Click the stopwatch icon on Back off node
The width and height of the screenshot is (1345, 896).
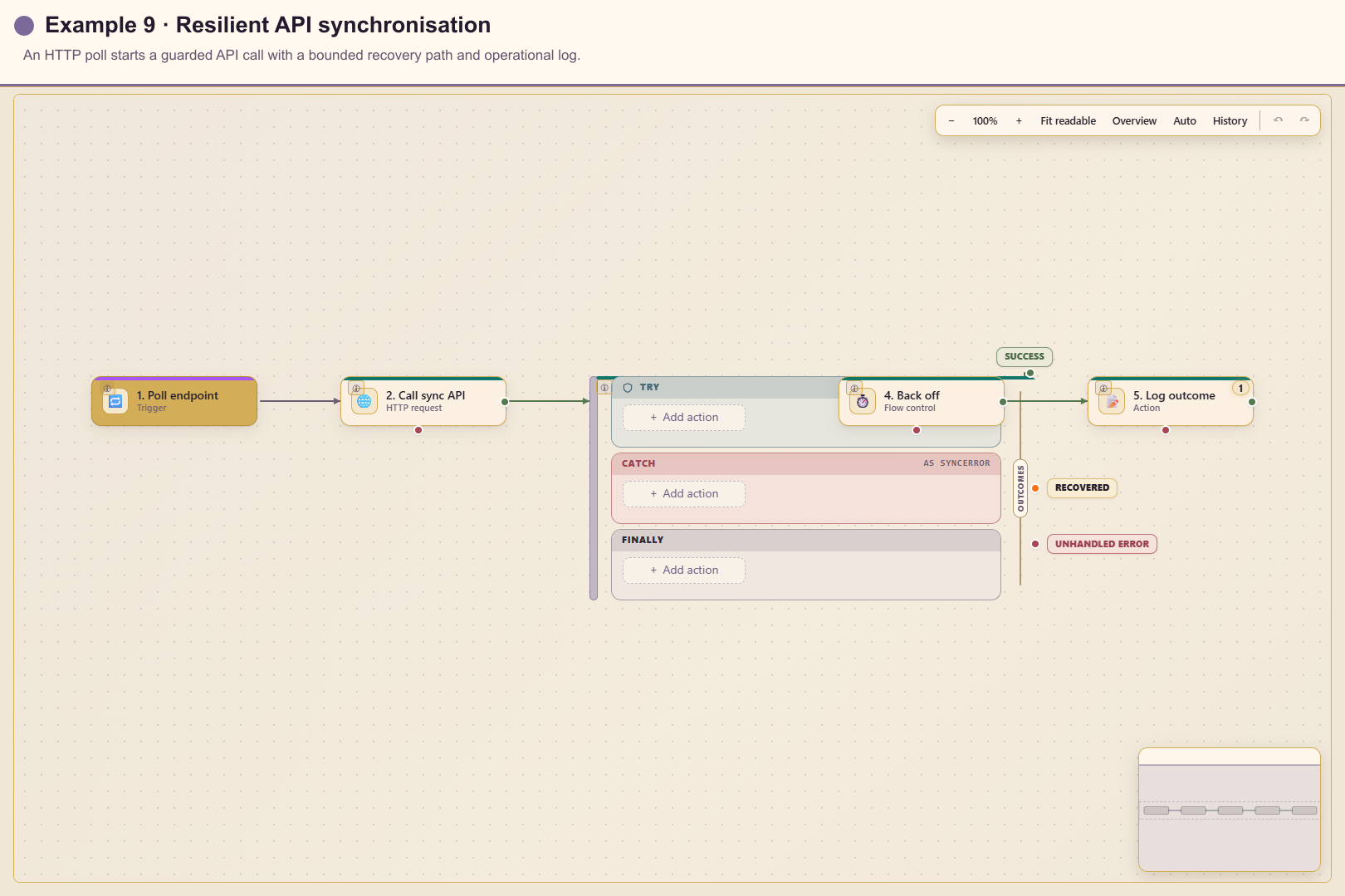coord(863,402)
